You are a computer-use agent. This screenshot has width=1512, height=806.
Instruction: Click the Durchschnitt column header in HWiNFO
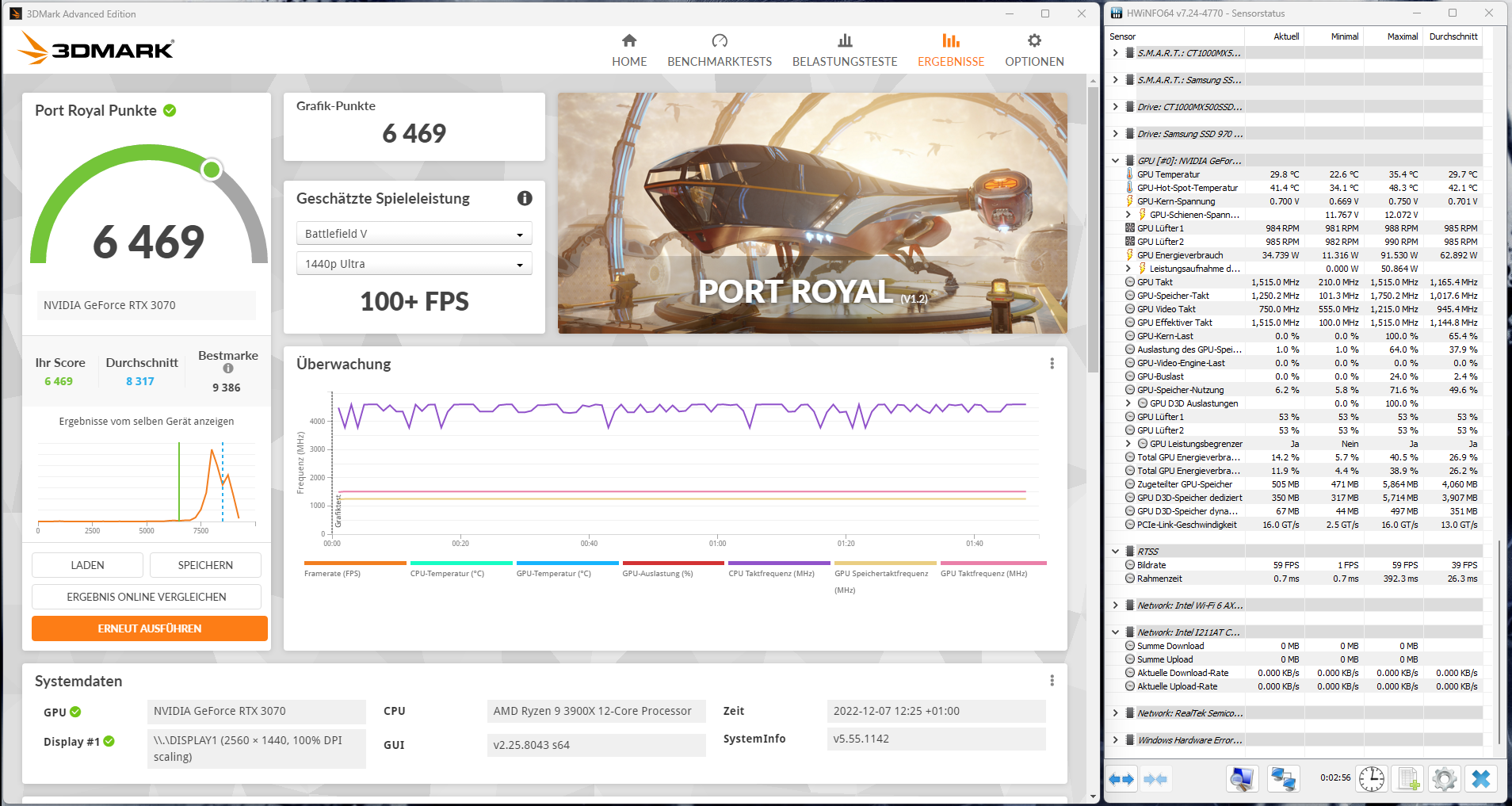pos(1453,36)
